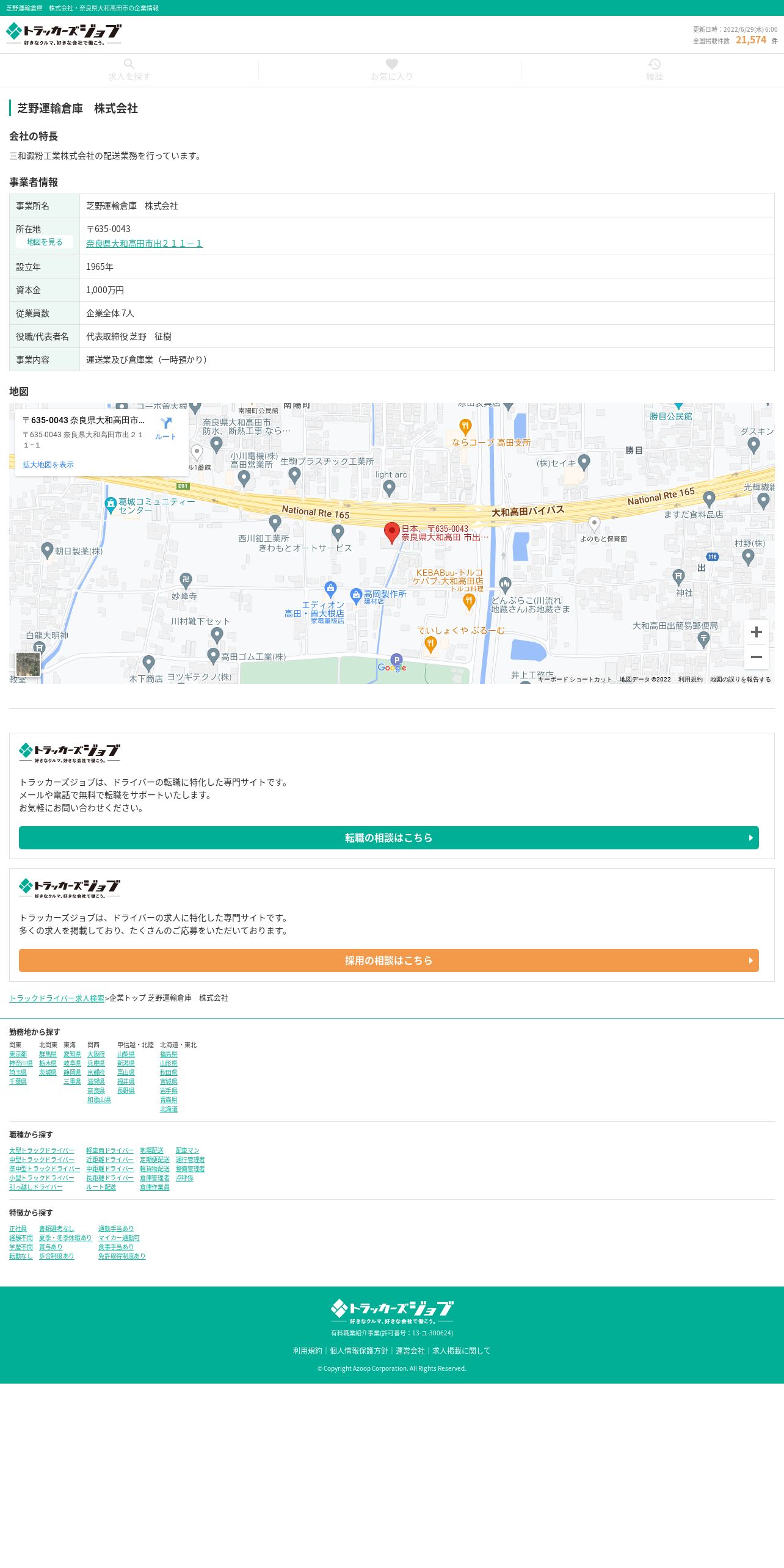Click 朝日製薬(株) map marker
Viewport: 784px width, 1568px height.
pos(47,550)
